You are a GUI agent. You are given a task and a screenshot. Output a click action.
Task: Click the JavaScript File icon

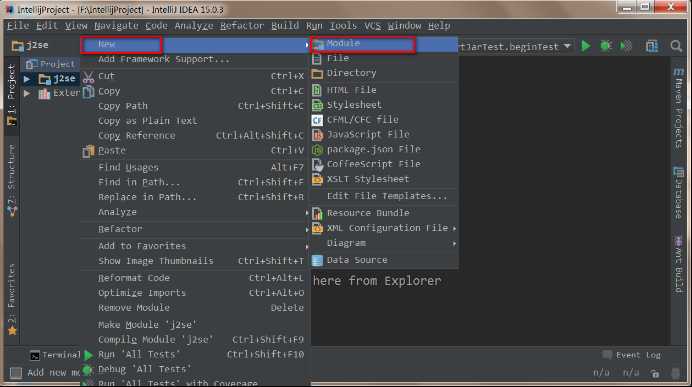pyautogui.click(x=317, y=135)
